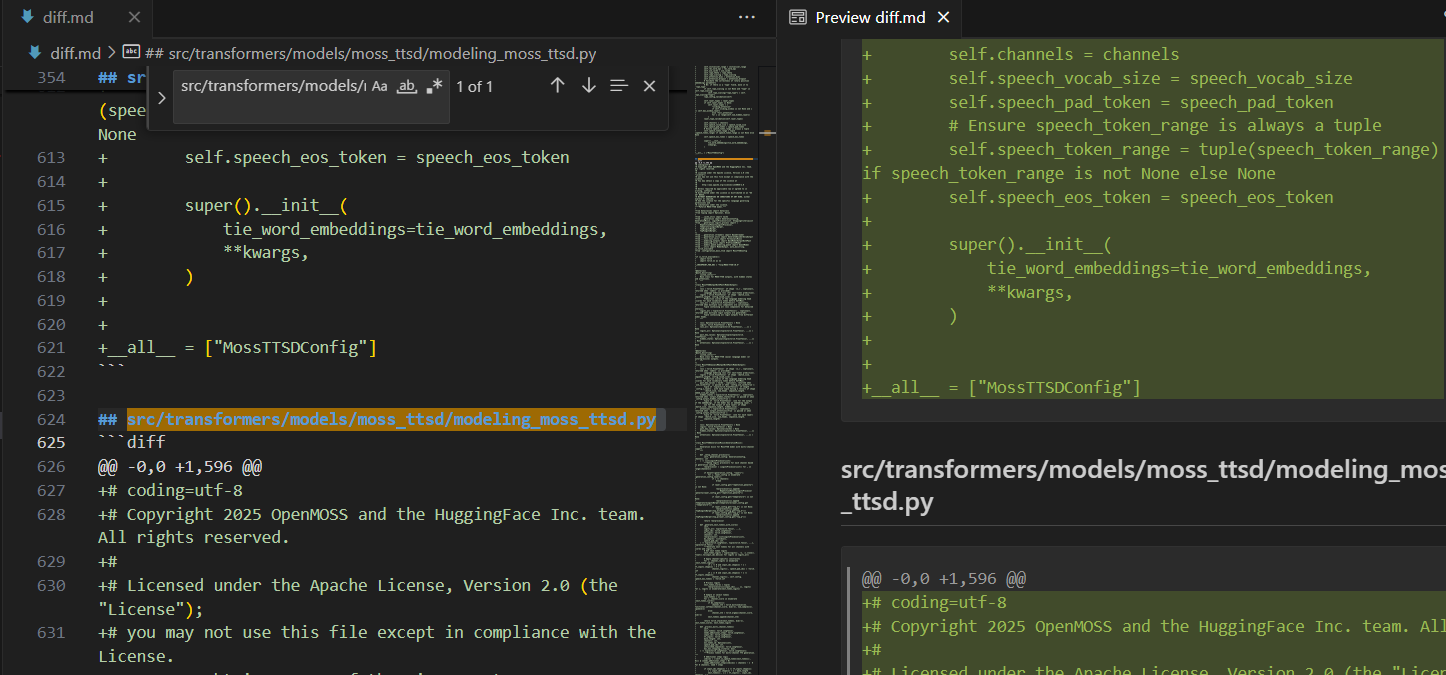Click self.channels = channels in the preview
Image resolution: width=1446 pixels, height=675 pixels.
pos(1064,54)
